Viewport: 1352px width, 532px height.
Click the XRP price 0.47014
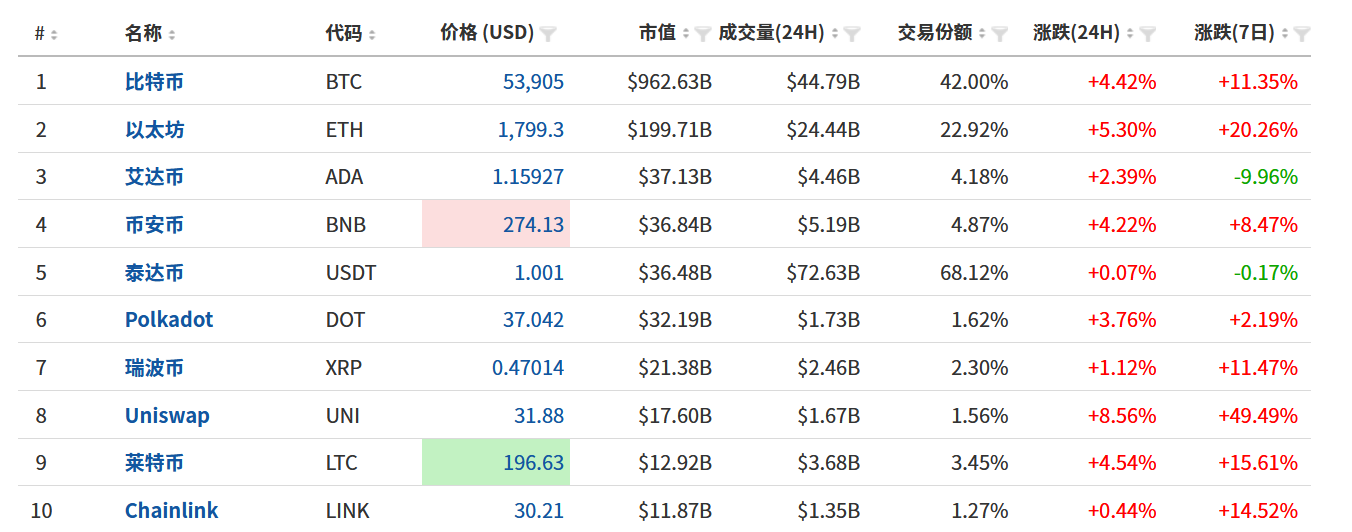coord(528,368)
